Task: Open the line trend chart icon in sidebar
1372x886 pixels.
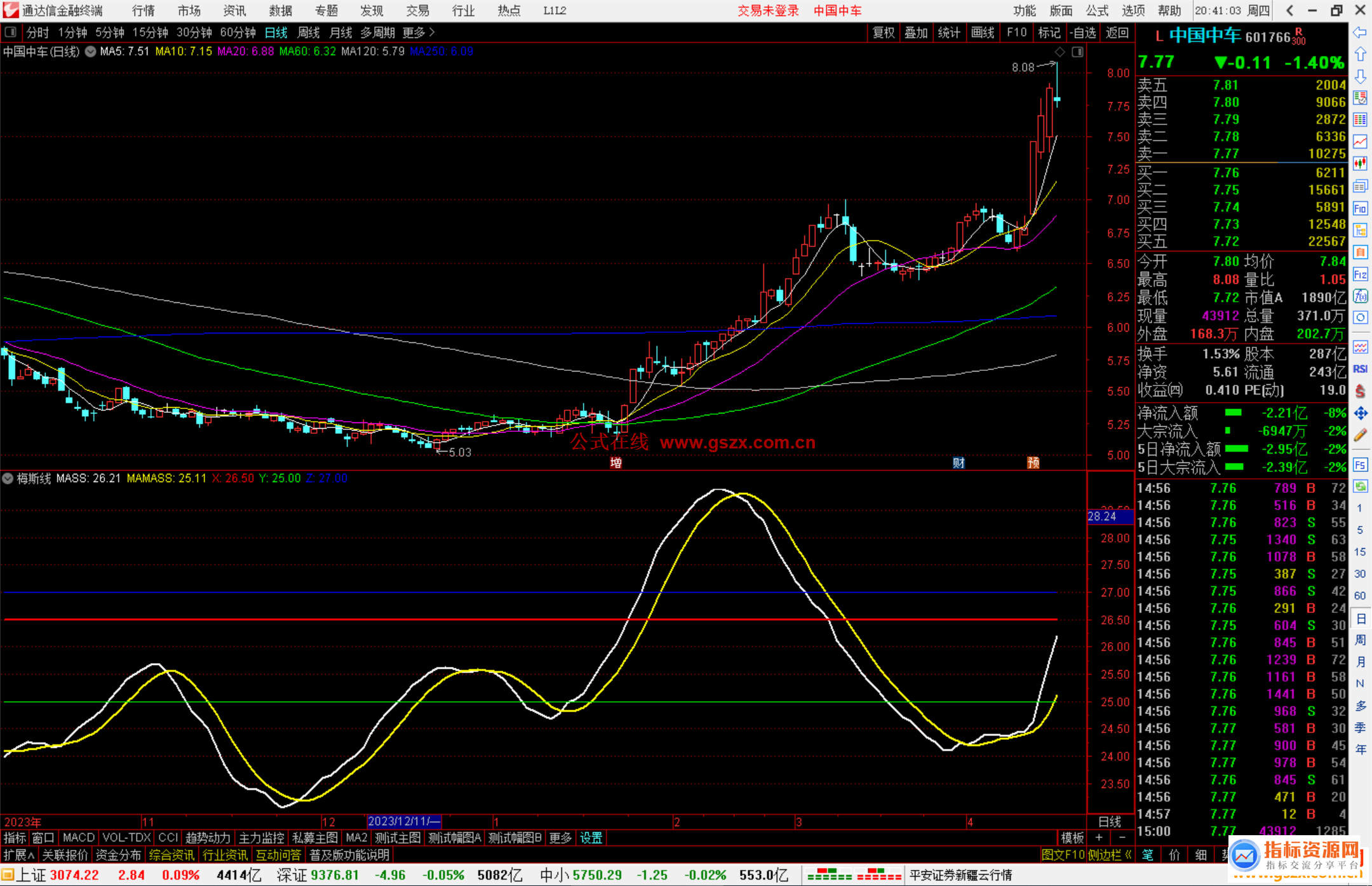Action: pos(1360,142)
